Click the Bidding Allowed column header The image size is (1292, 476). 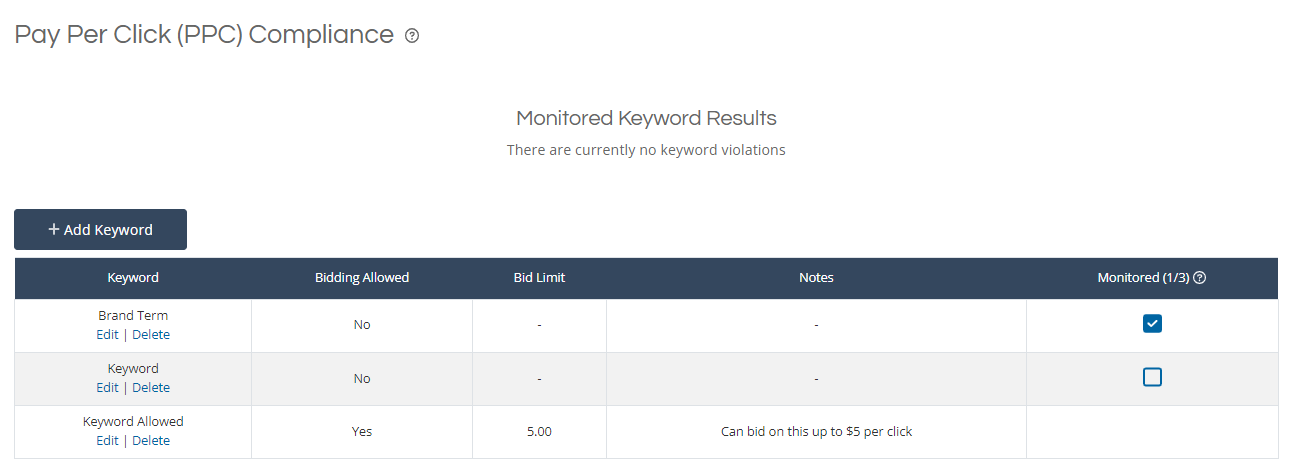(362, 278)
